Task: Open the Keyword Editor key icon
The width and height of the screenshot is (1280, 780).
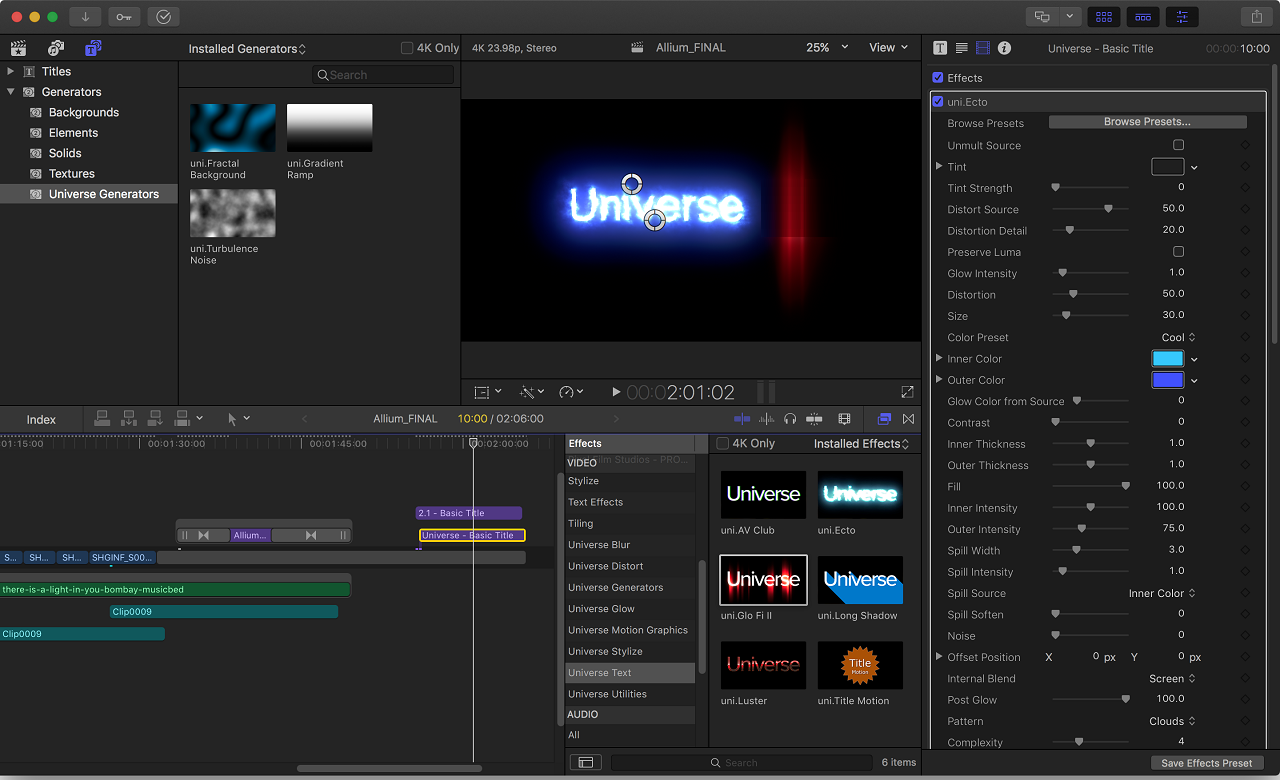Action: point(124,17)
